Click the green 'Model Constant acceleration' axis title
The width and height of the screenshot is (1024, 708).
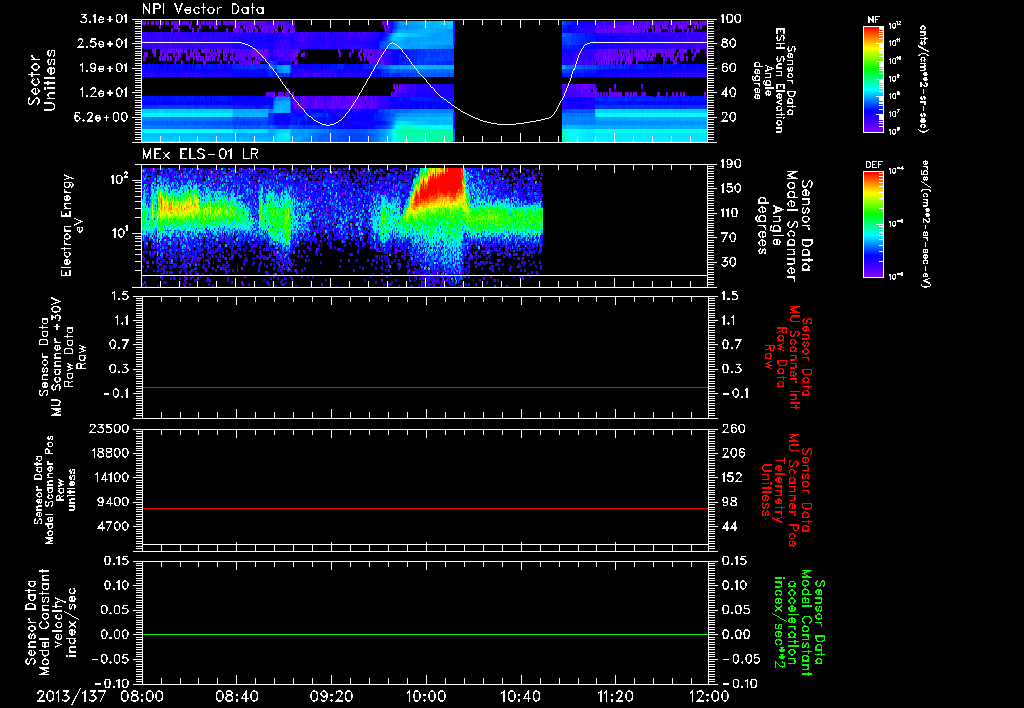[800, 623]
